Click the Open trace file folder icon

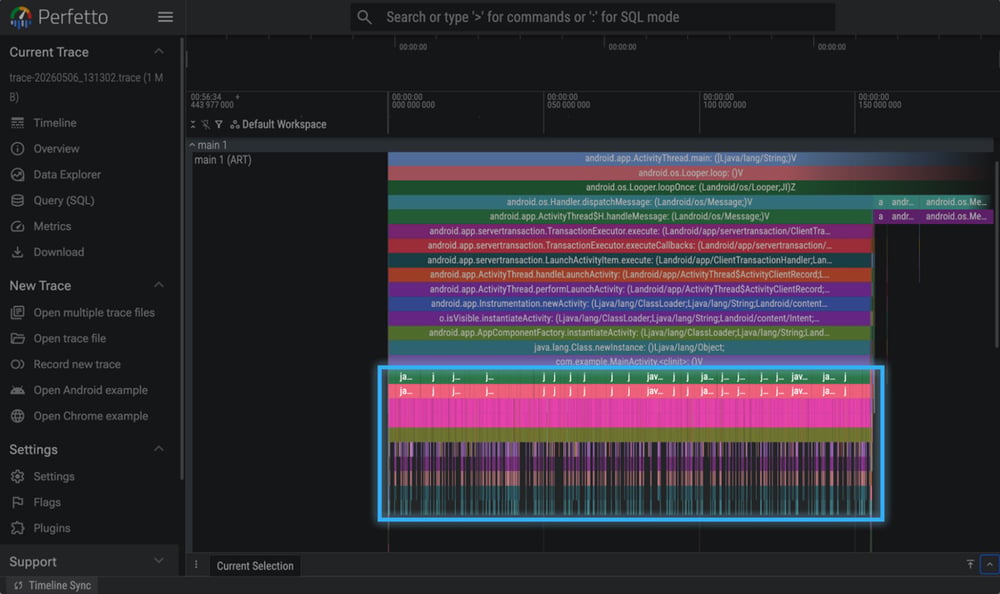17,338
